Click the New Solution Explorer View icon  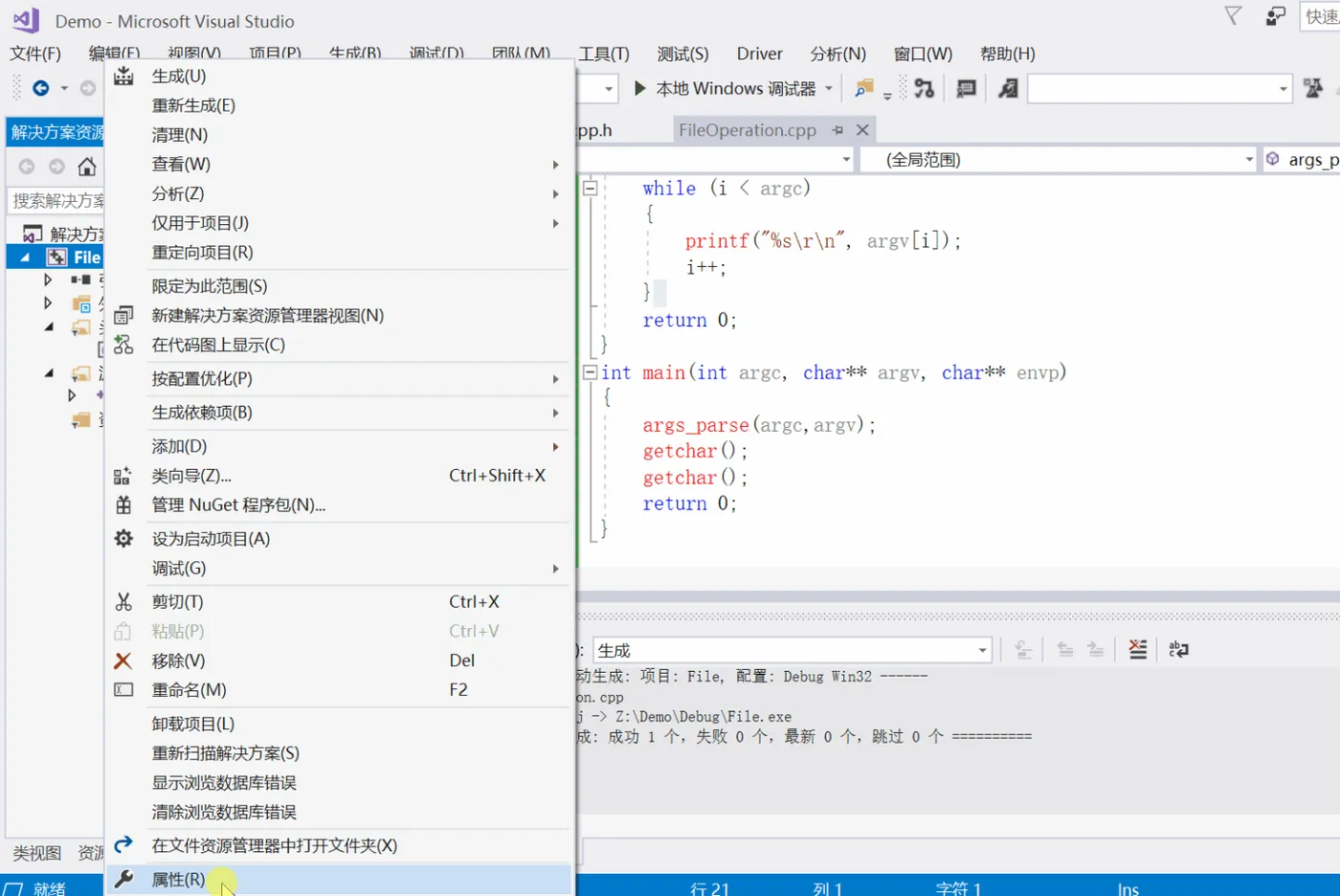[123, 316]
